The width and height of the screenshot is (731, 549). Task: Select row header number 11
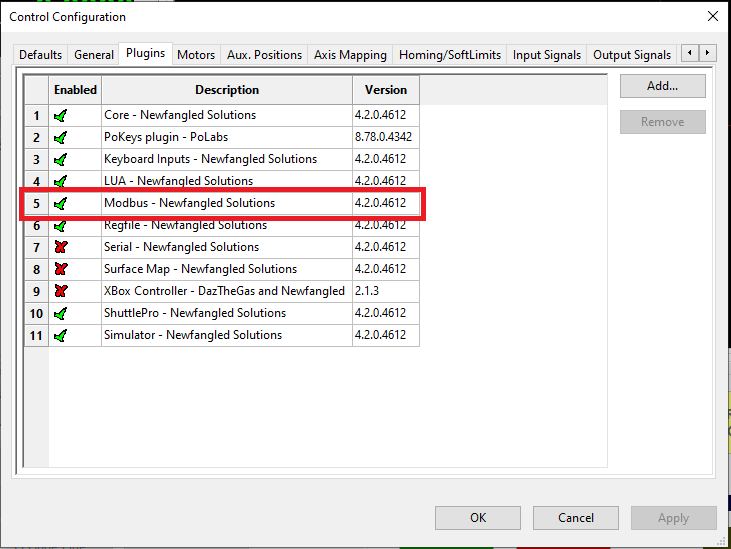pyautogui.click(x=36, y=336)
